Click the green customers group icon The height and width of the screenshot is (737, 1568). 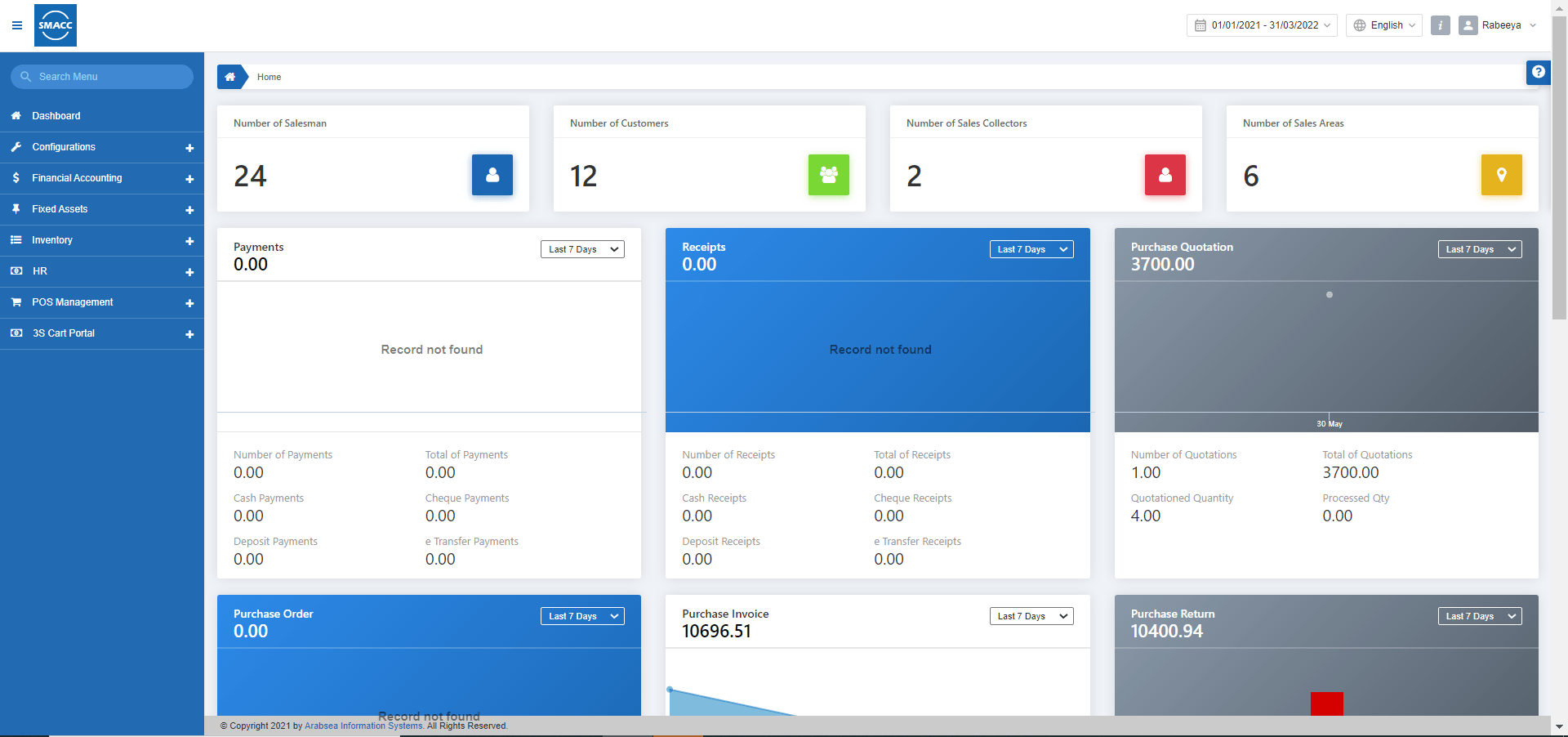click(x=828, y=175)
